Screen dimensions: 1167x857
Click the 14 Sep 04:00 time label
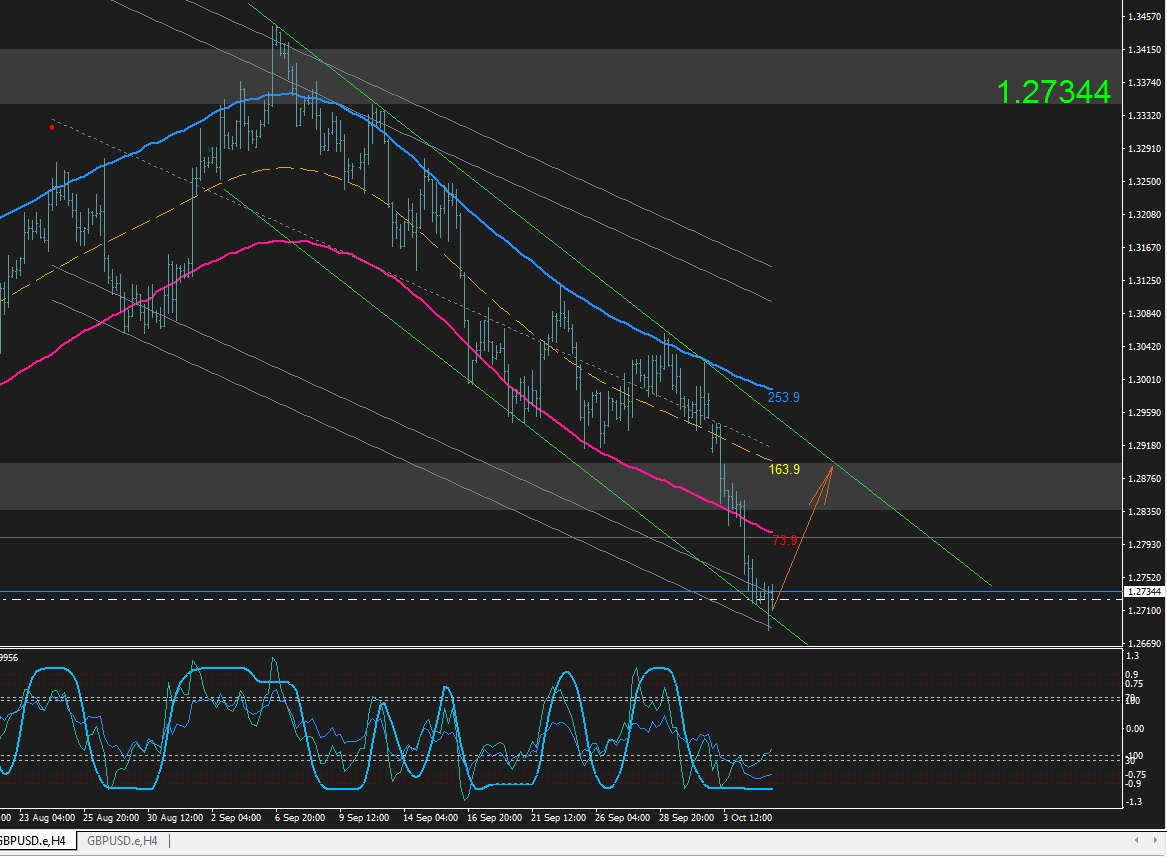pos(430,818)
